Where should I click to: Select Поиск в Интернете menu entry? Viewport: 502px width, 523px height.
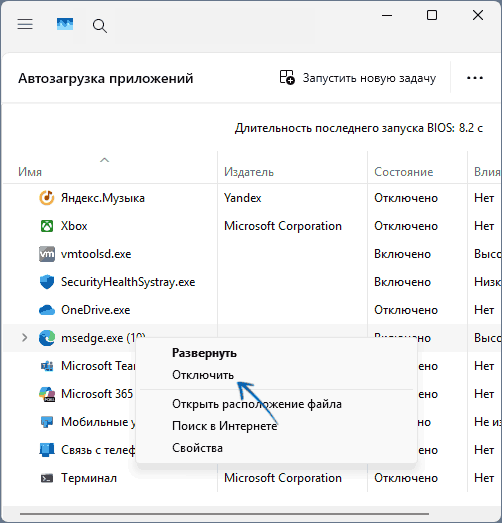click(224, 426)
